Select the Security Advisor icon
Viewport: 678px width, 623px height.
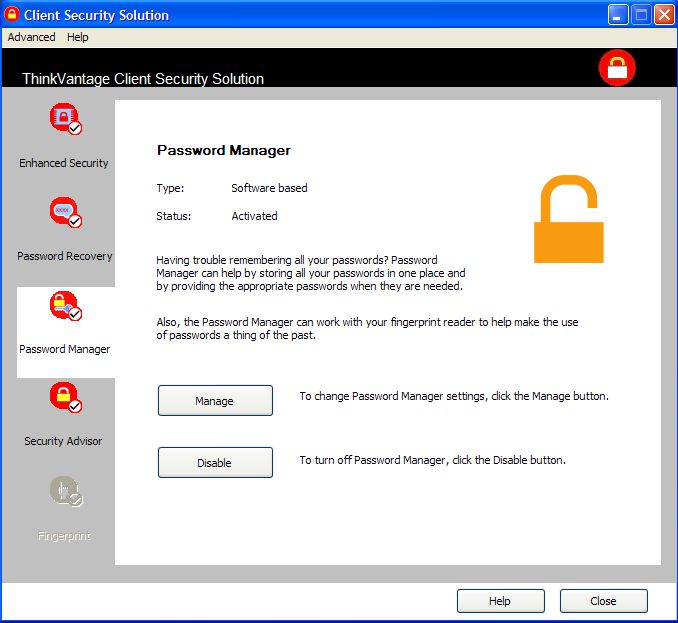pyautogui.click(x=65, y=397)
